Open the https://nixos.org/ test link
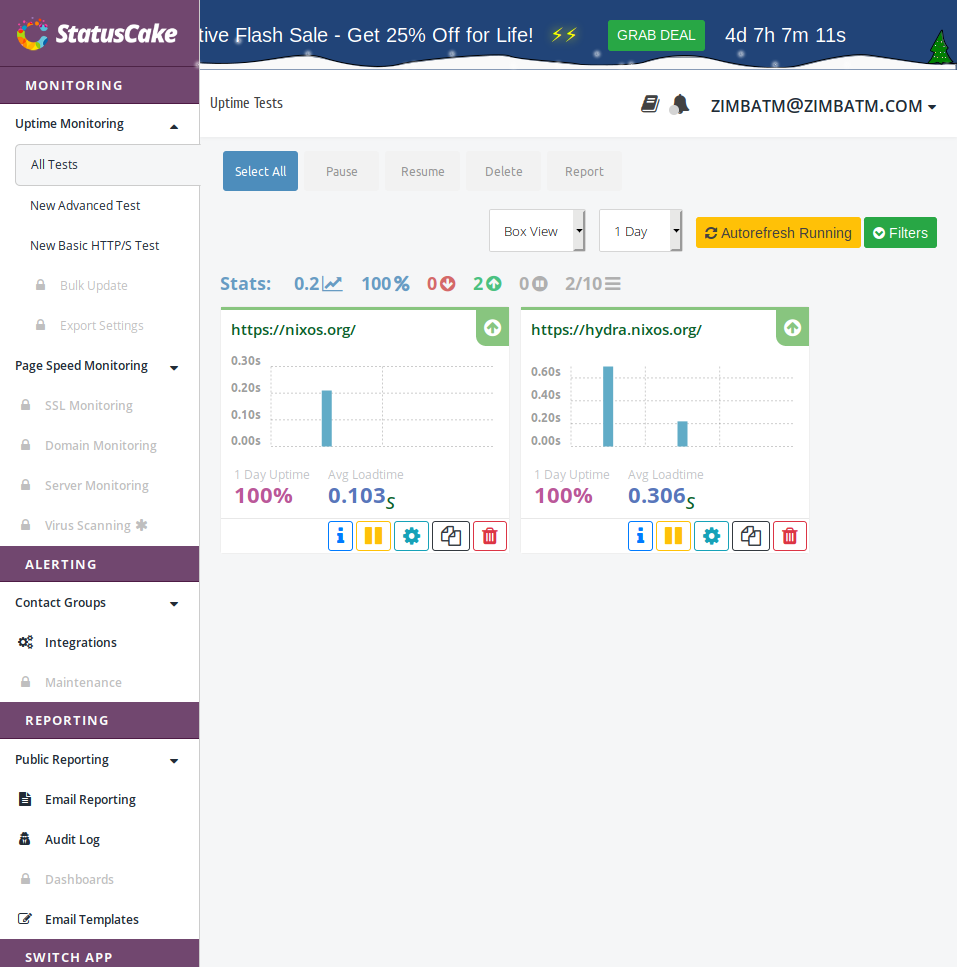 click(294, 330)
